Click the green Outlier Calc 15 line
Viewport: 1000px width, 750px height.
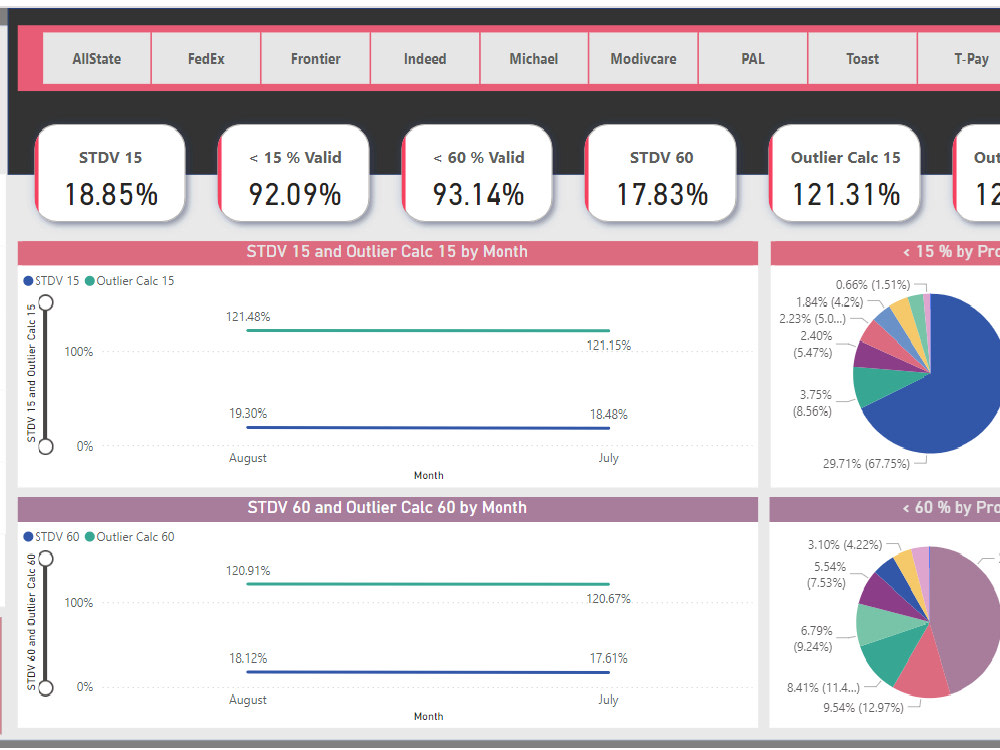pyautogui.click(x=428, y=330)
